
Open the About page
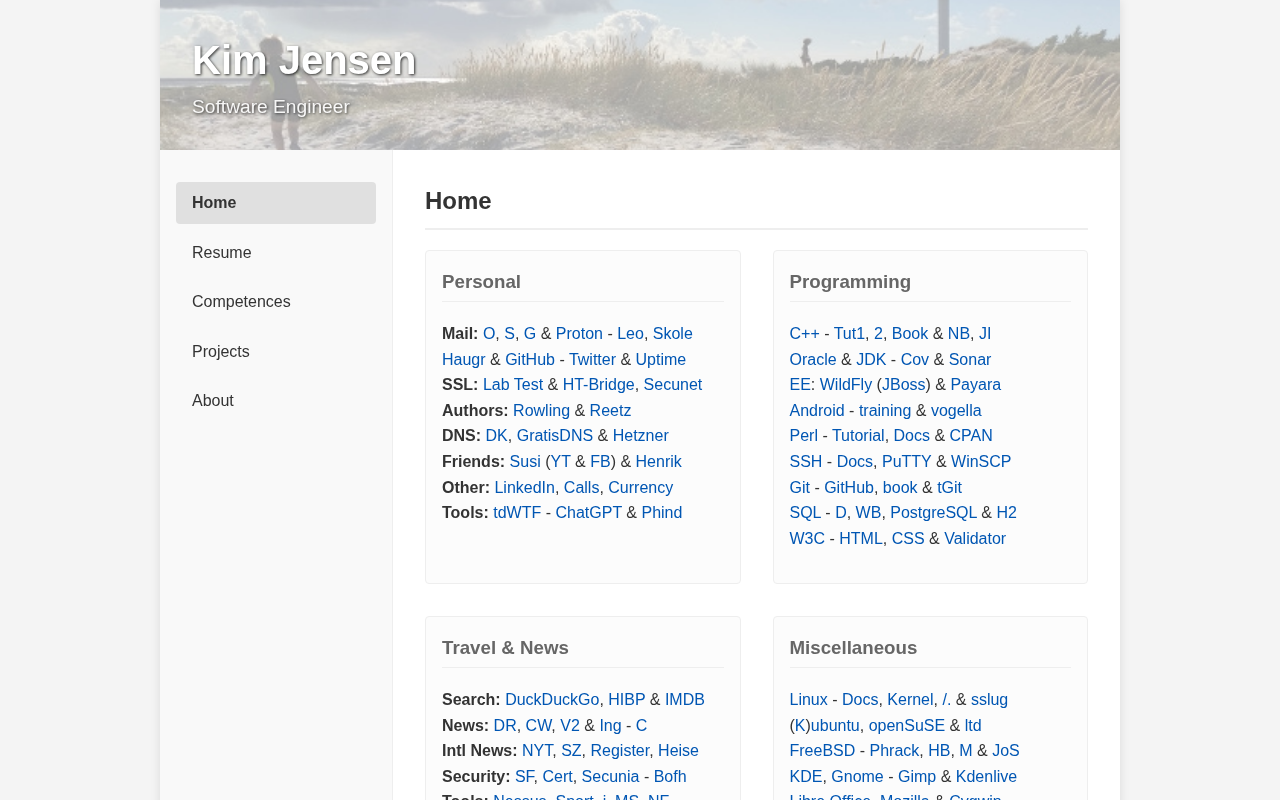pos(276,401)
